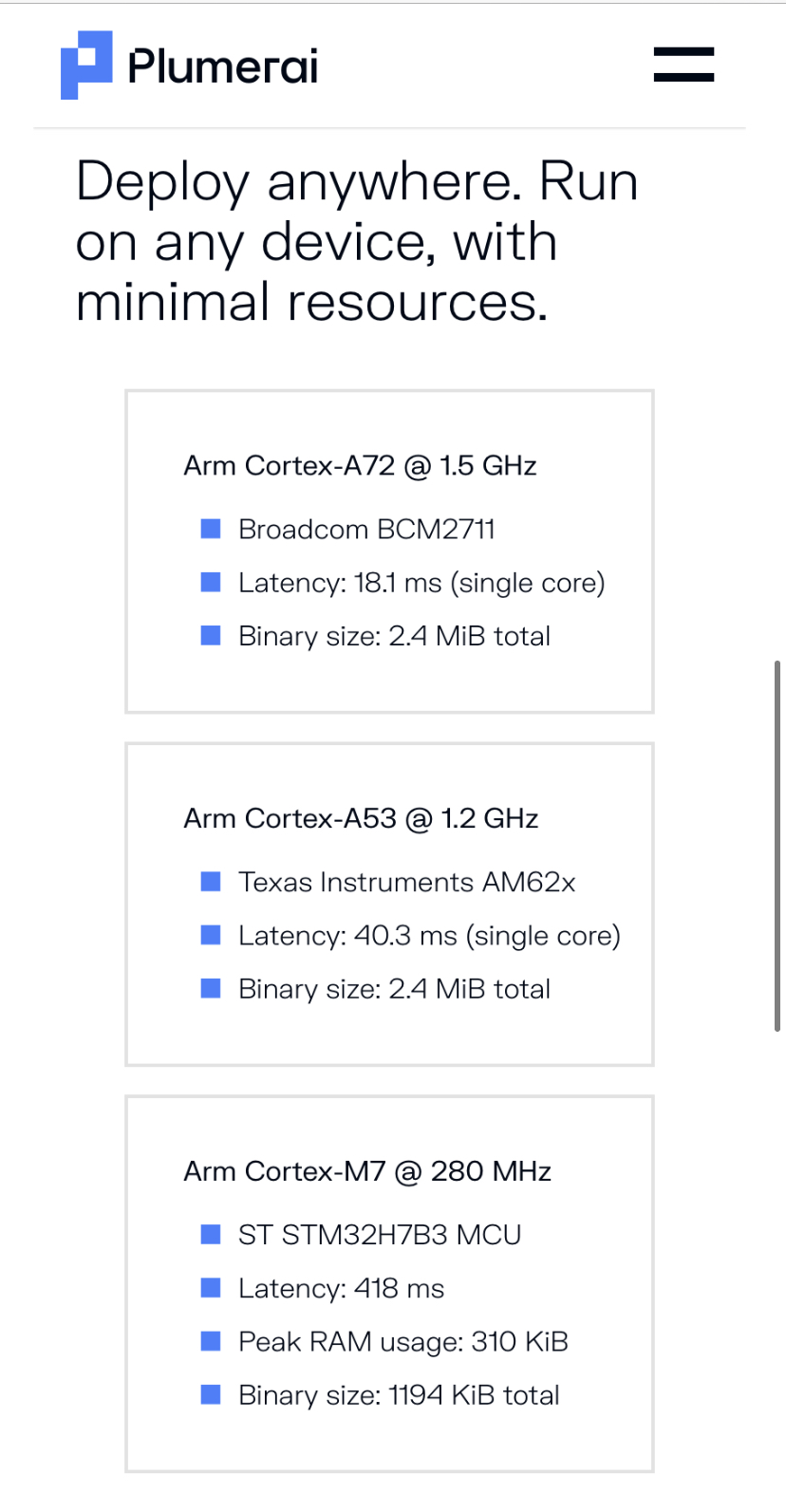This screenshot has width=786, height=1512.
Task: Click the Plumerai blue logo icon
Action: [86, 65]
